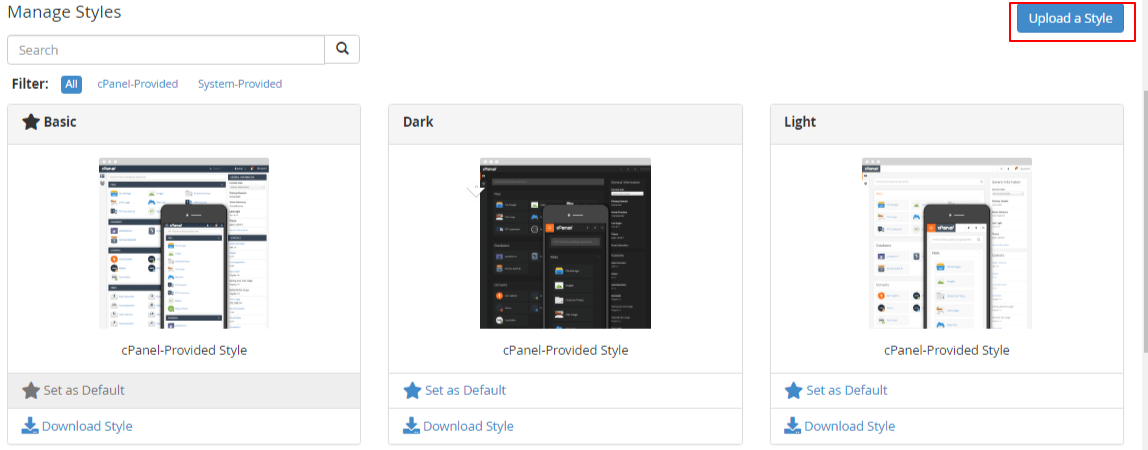
Task: Focus the Search styles input field
Action: pos(166,50)
